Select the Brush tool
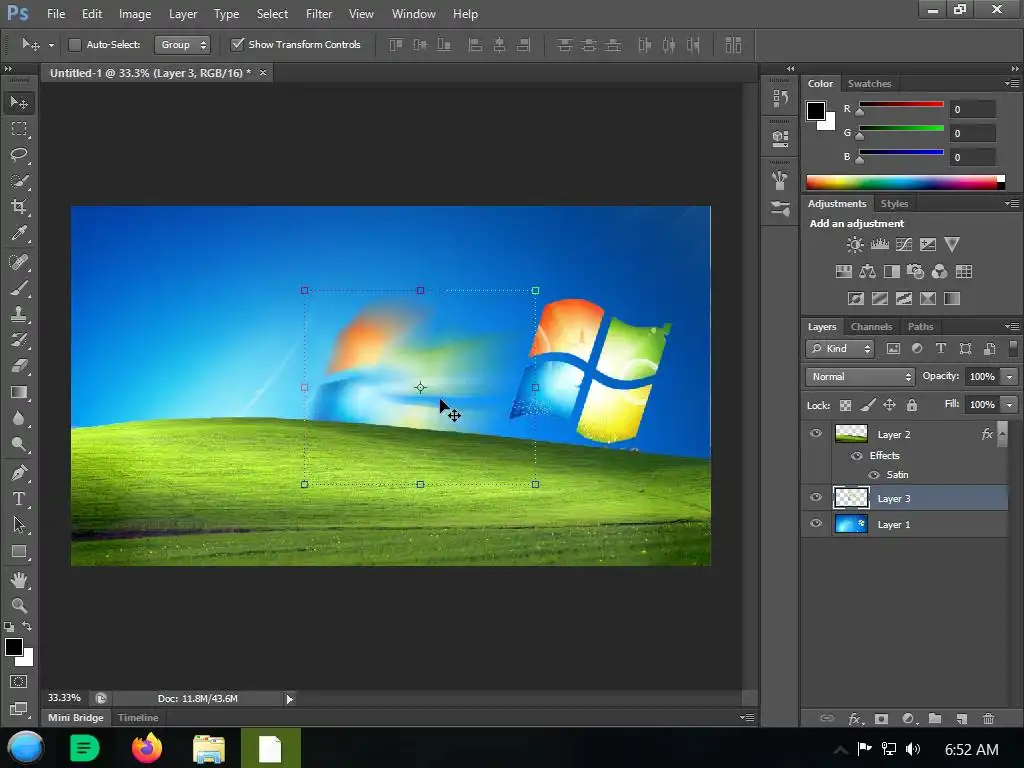Screen dimensions: 1024x768 [19, 288]
